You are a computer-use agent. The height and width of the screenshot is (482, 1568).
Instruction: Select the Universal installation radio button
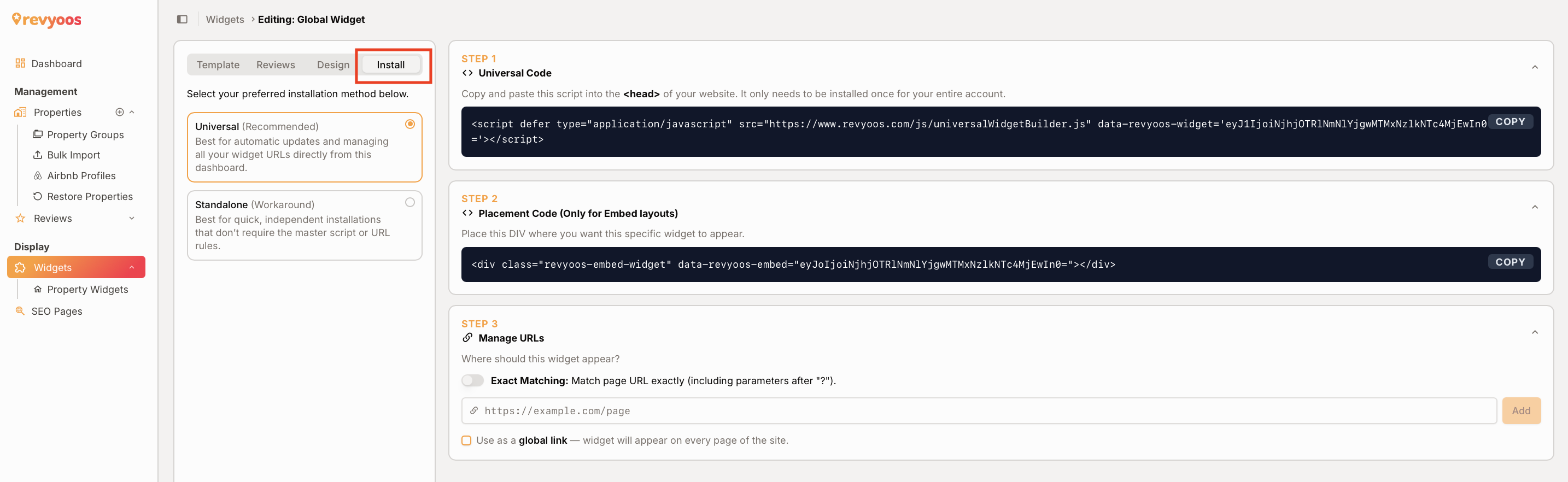point(410,124)
